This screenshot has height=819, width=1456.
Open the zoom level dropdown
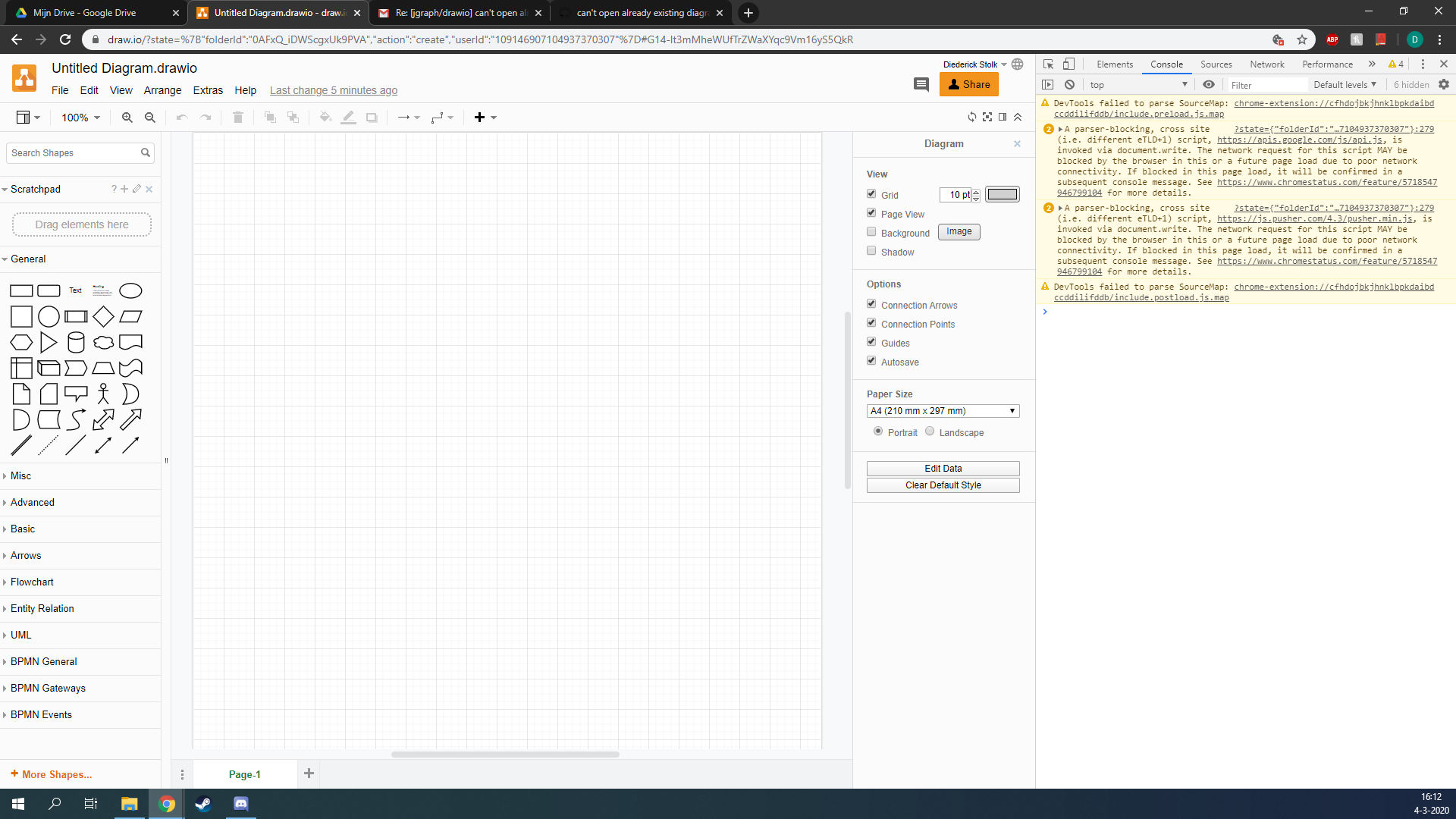tap(79, 118)
